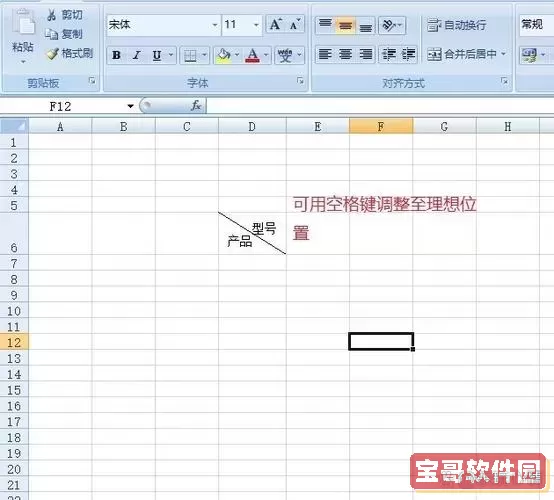Click the Paste (粘贴) clipboard icon
The image size is (554, 500).
[x=24, y=22]
